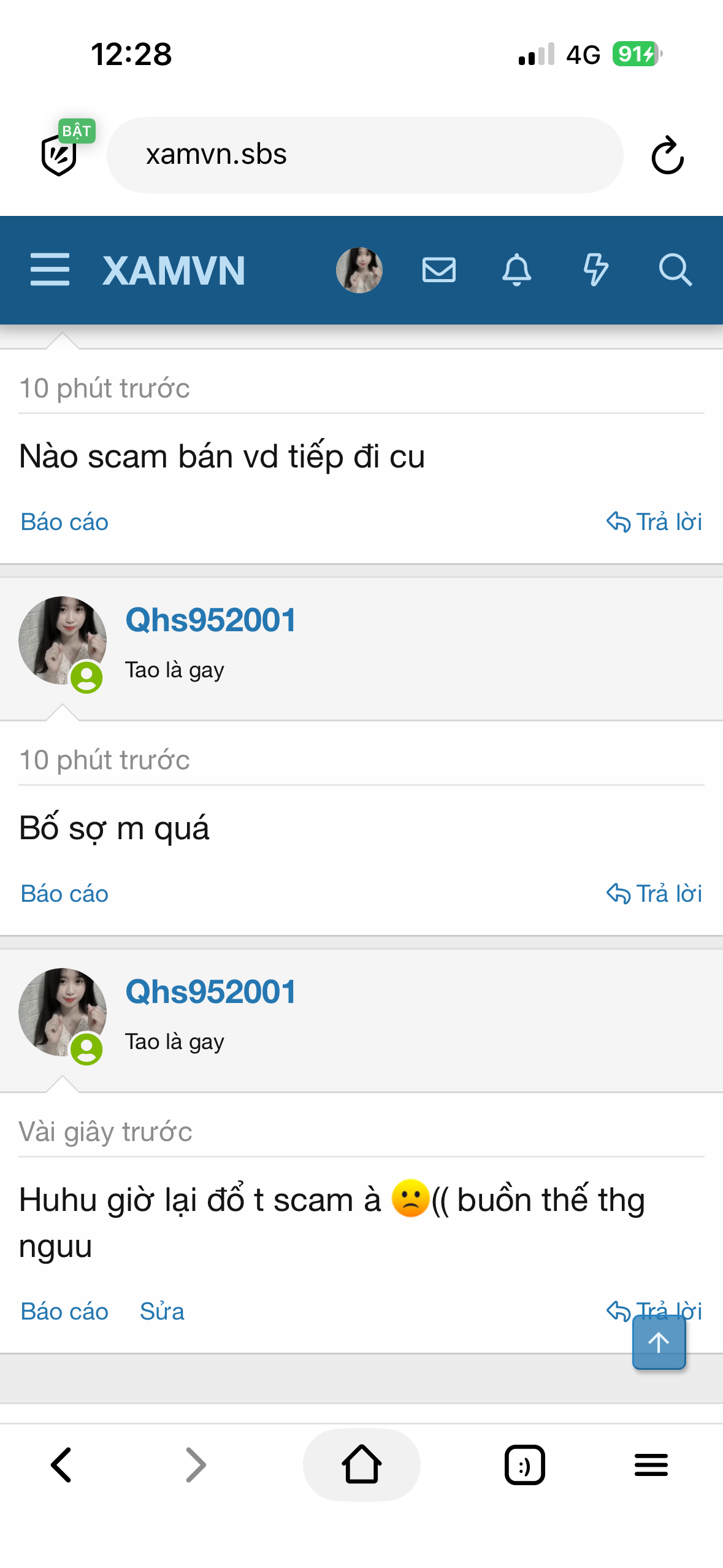The height and width of the screenshot is (1568, 723).
Task: Tap the xamvn.sbs address bar
Action: [x=365, y=155]
